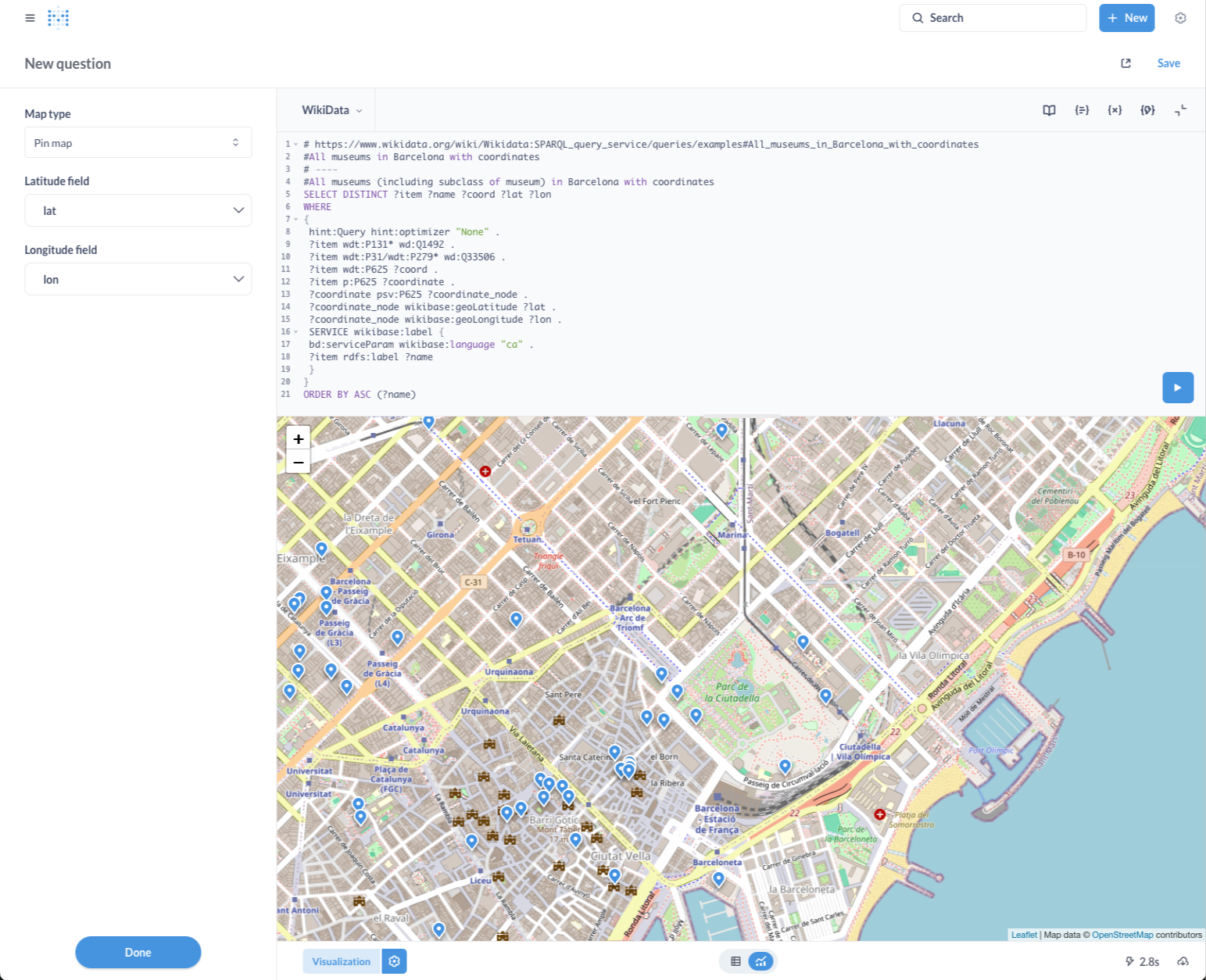Open the variables {x} sidebar
The image size is (1206, 980).
(x=1115, y=110)
